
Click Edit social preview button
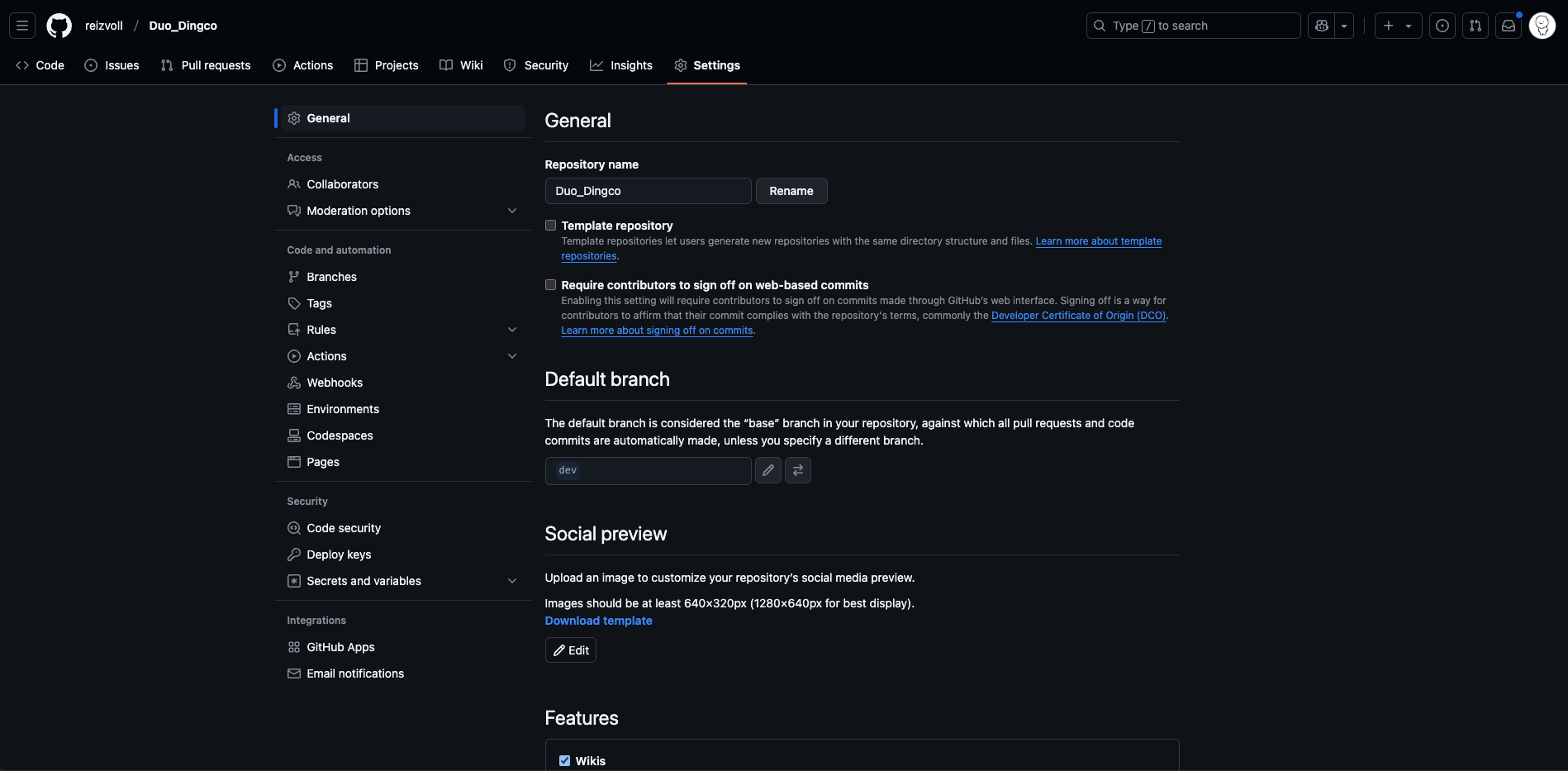click(x=571, y=650)
